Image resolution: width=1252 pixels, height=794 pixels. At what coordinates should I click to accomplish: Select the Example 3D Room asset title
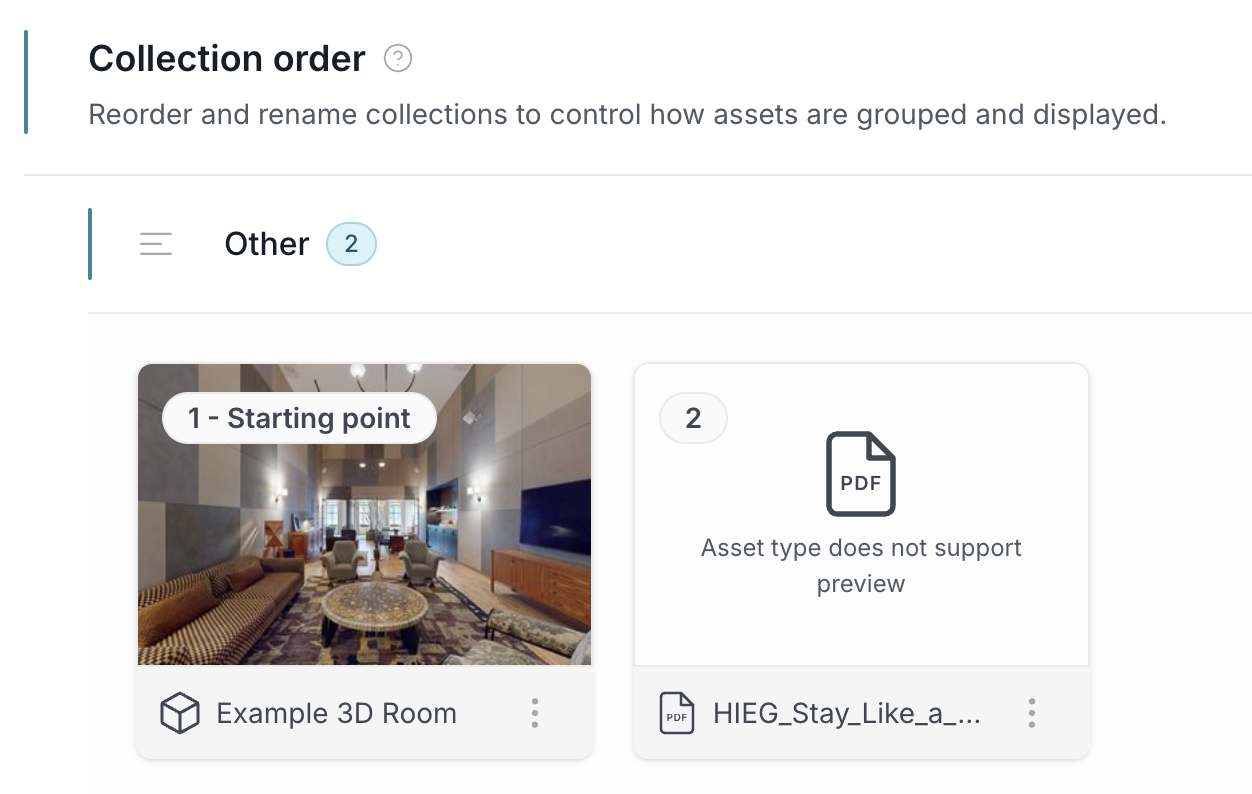(x=337, y=714)
